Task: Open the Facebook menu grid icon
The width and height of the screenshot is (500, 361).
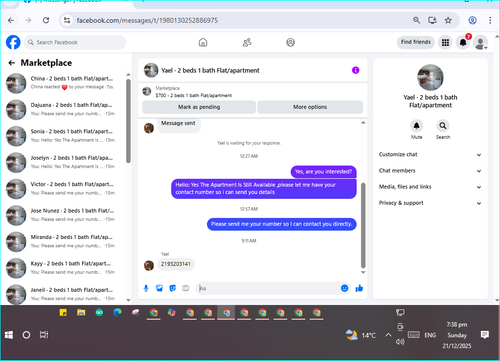Action: tap(445, 42)
